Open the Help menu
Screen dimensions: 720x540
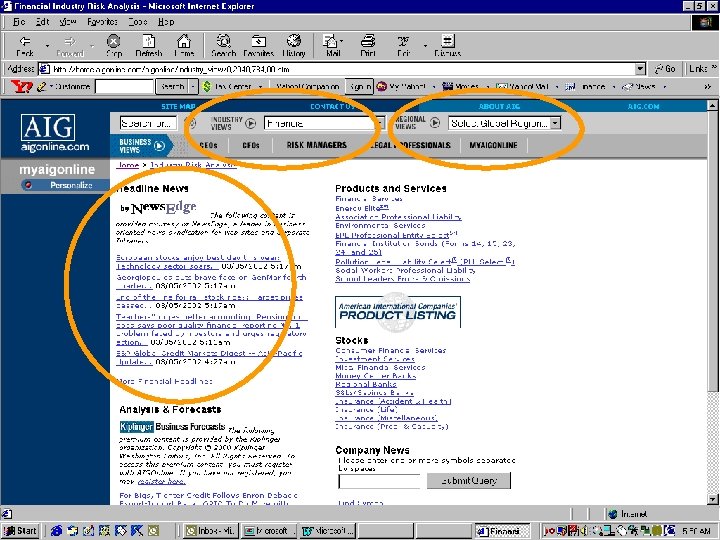coord(166,22)
